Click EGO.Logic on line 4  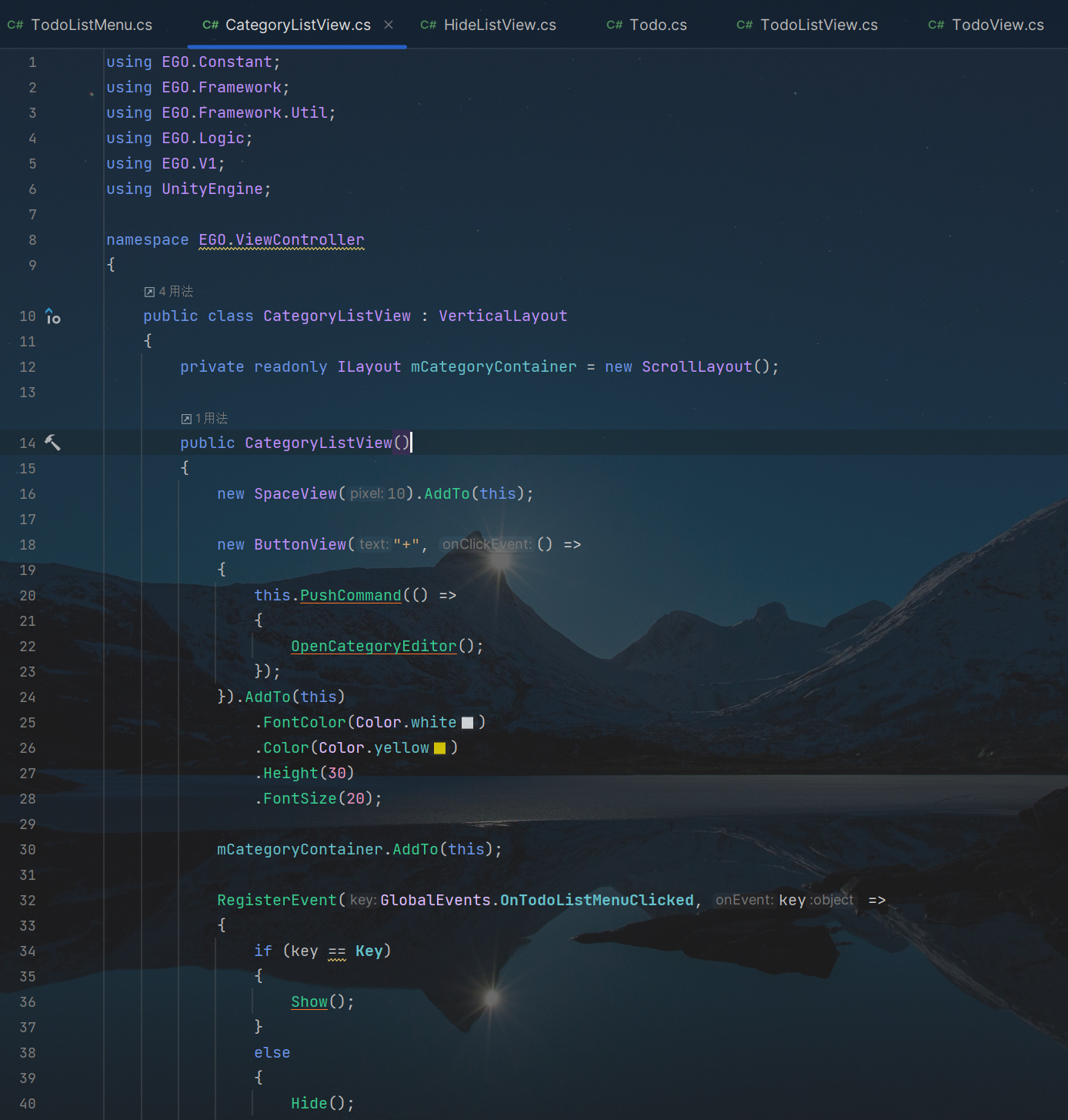click(x=203, y=138)
